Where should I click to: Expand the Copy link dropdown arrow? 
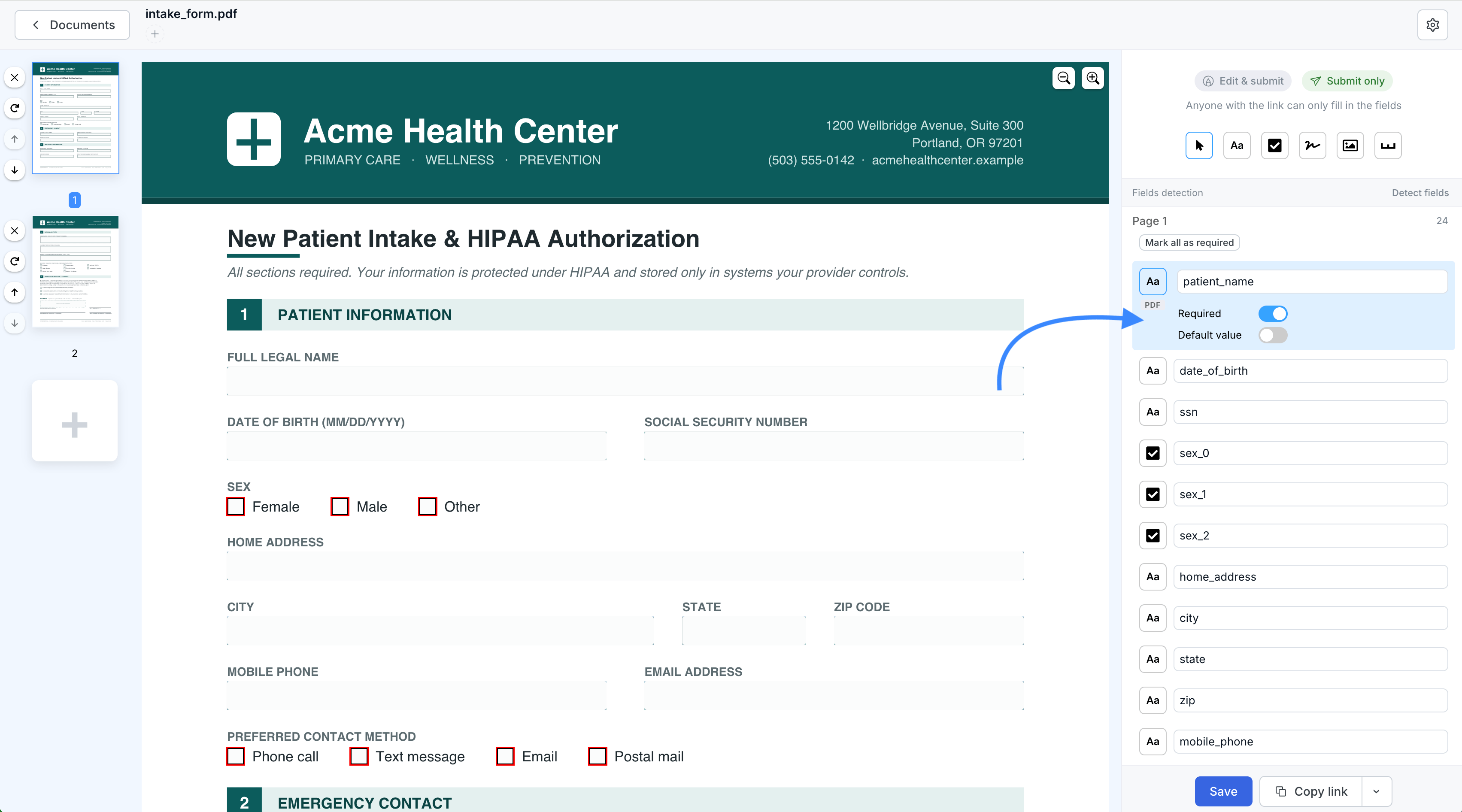1376,791
